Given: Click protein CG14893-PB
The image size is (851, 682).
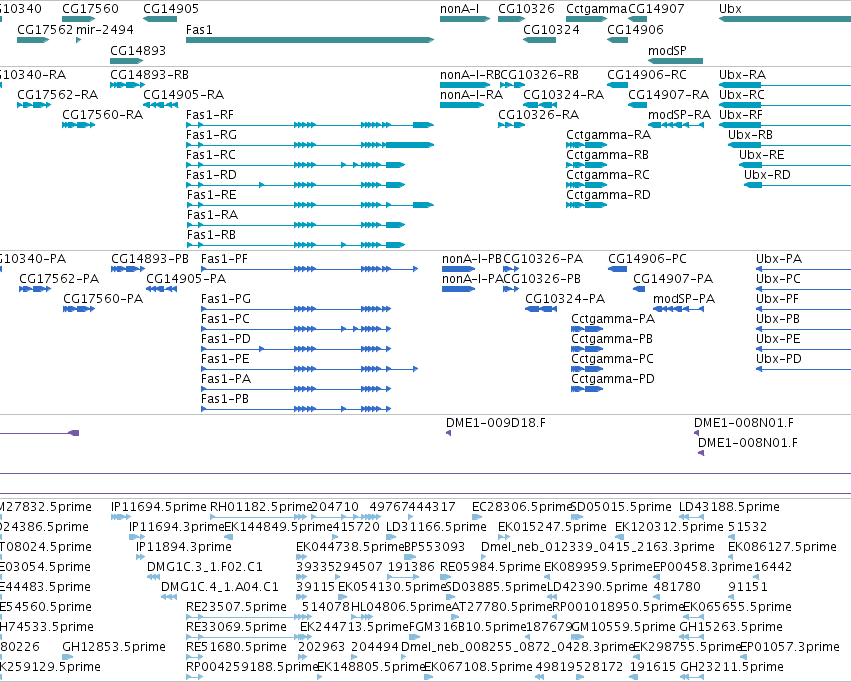Looking at the screenshot, I should (128, 269).
